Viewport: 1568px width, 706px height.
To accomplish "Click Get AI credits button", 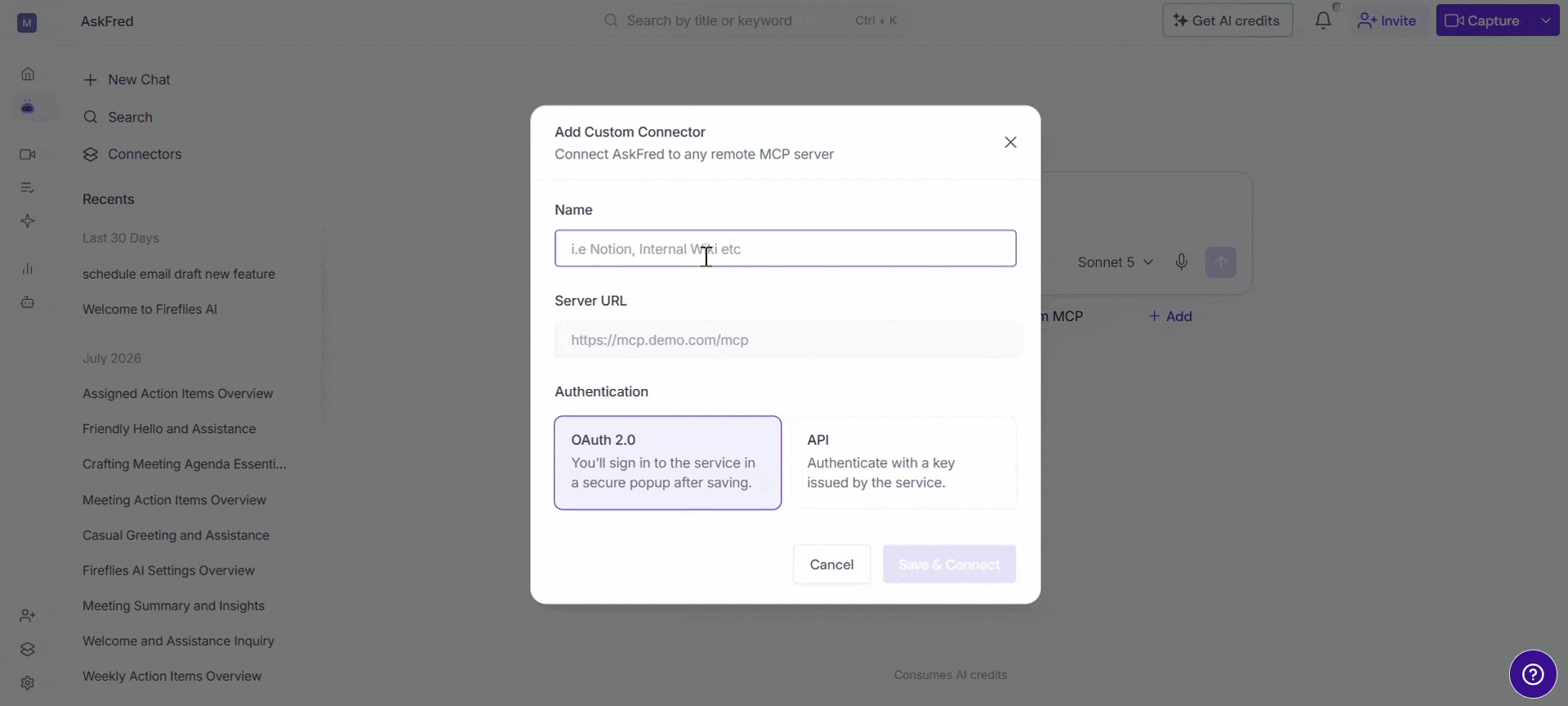I will (1227, 20).
